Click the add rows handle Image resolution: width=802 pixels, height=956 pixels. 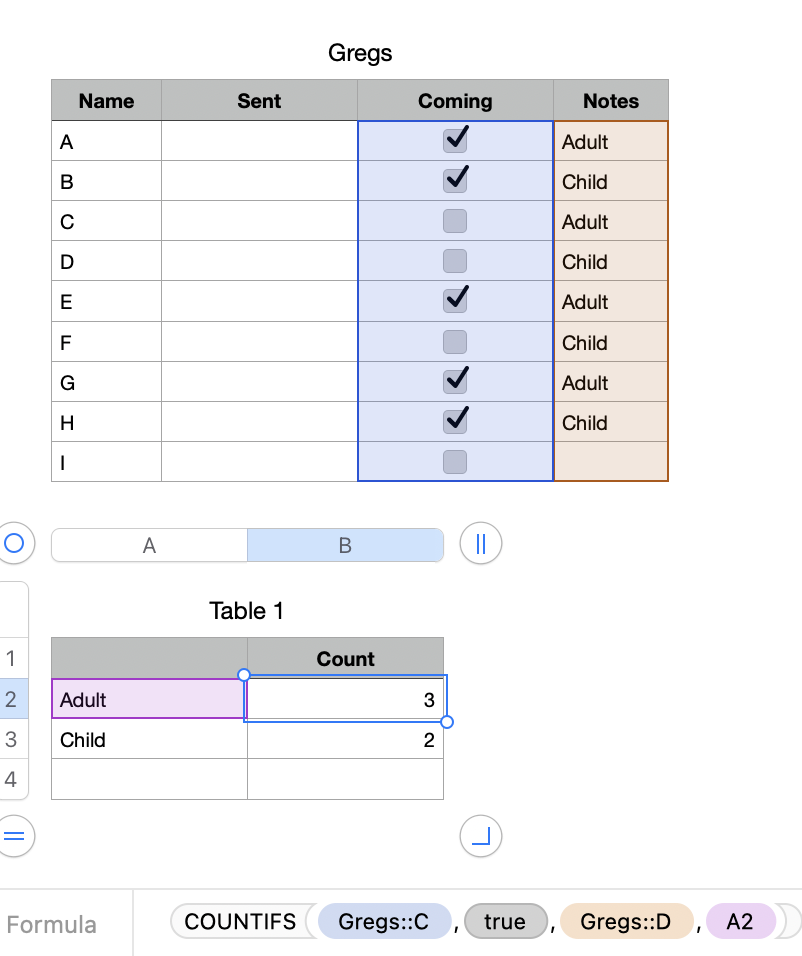point(14,836)
